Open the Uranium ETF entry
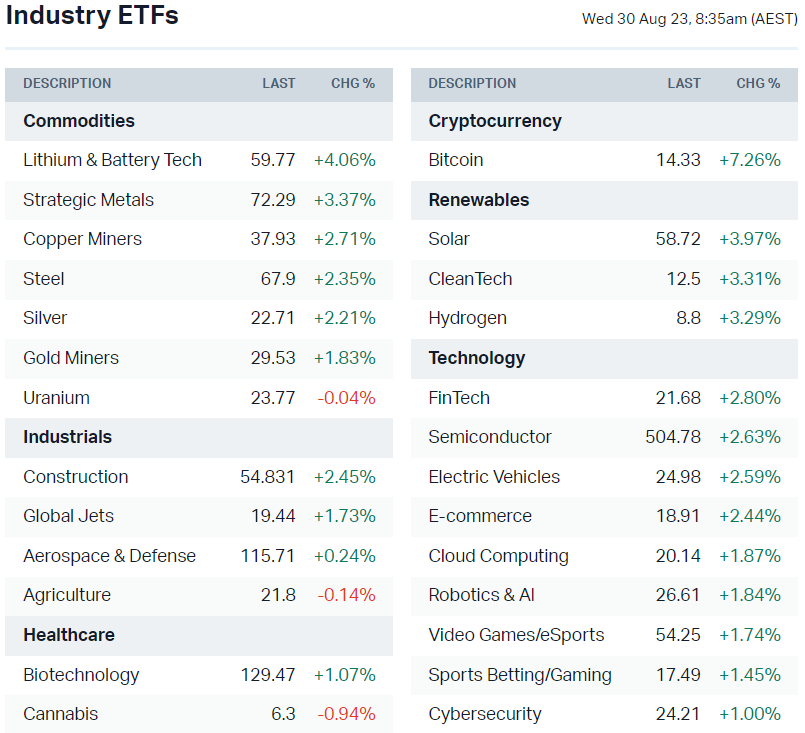This screenshot has height=733, width=805. (x=56, y=398)
